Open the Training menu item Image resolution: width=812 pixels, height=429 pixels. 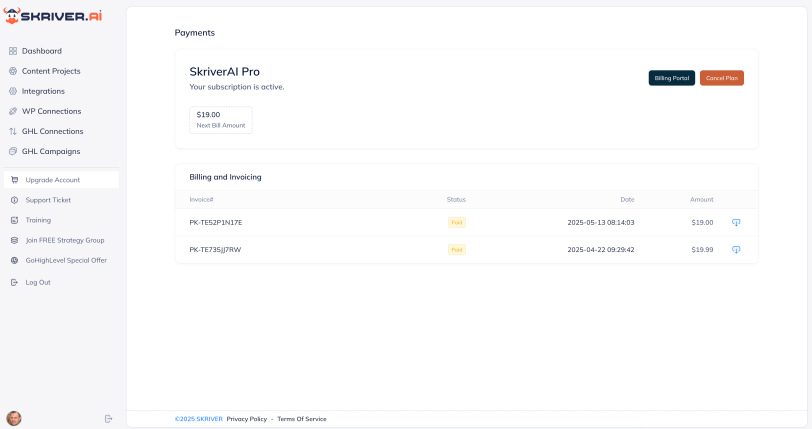[x=38, y=220]
